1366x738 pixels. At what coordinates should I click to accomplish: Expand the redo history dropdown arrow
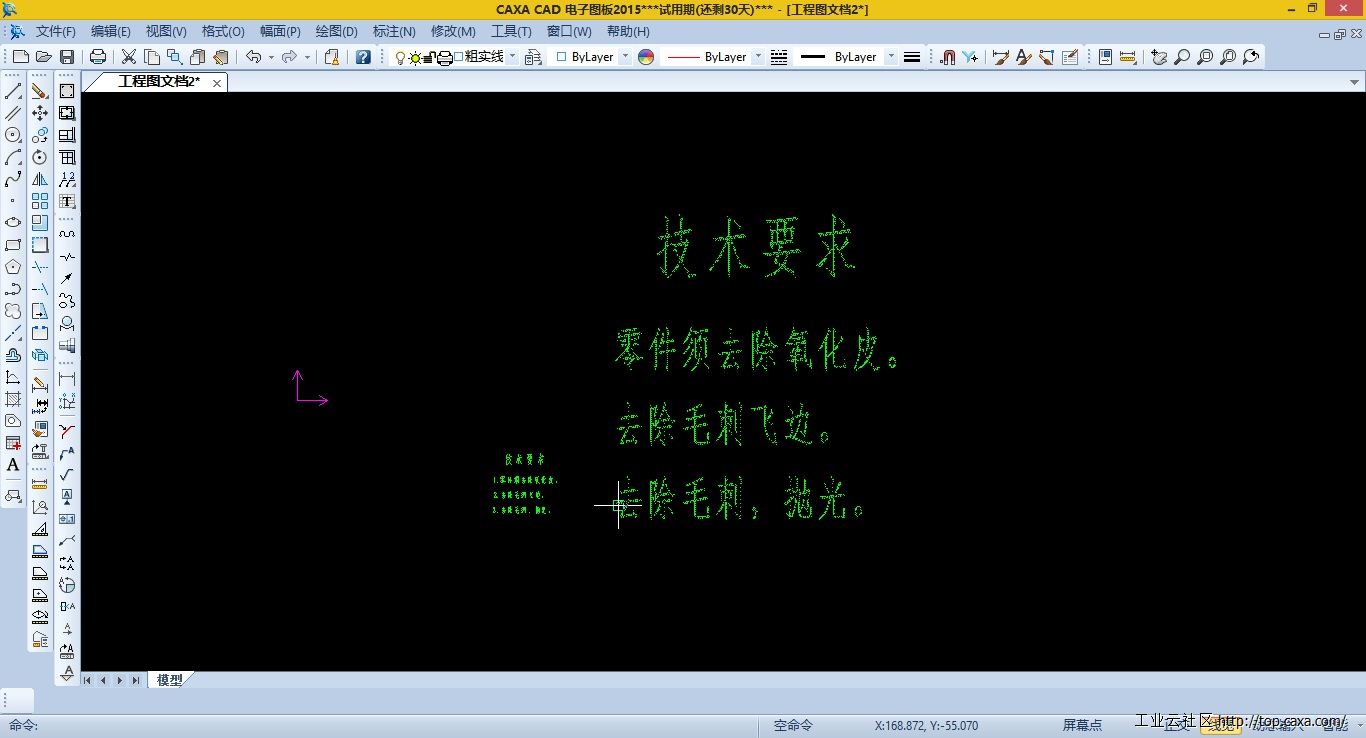point(307,57)
